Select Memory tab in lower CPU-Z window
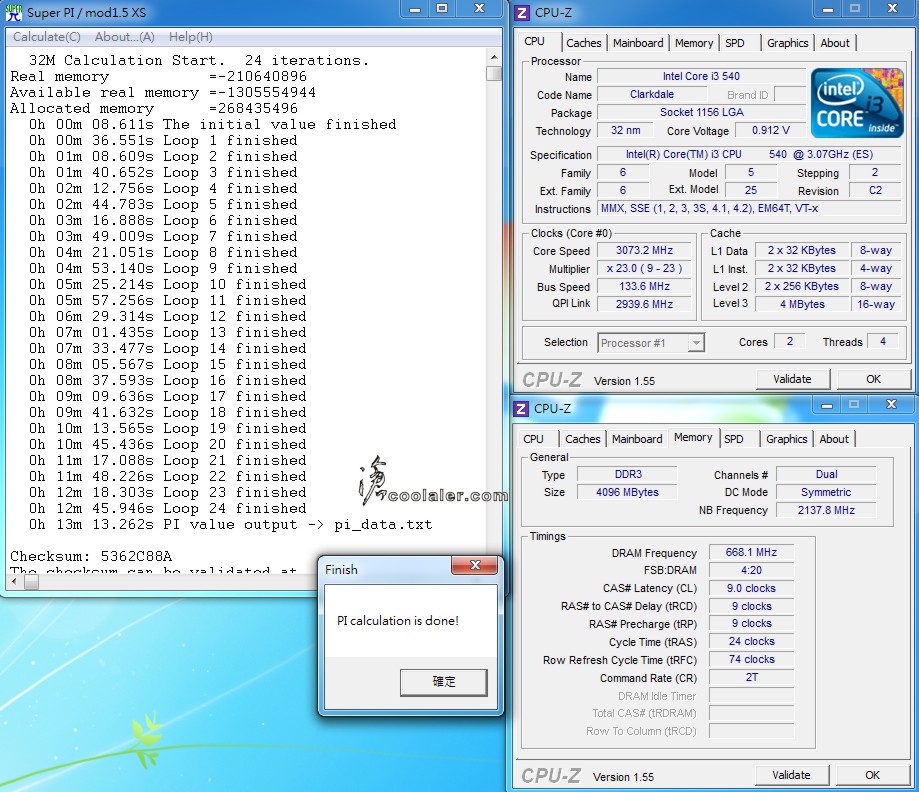The width and height of the screenshot is (919, 792). click(693, 437)
